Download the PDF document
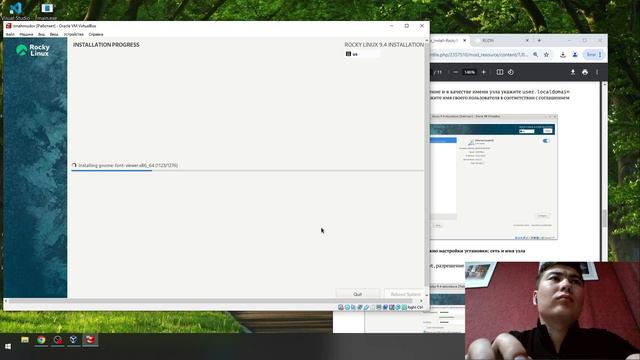The height and width of the screenshot is (360, 640). [x=573, y=72]
